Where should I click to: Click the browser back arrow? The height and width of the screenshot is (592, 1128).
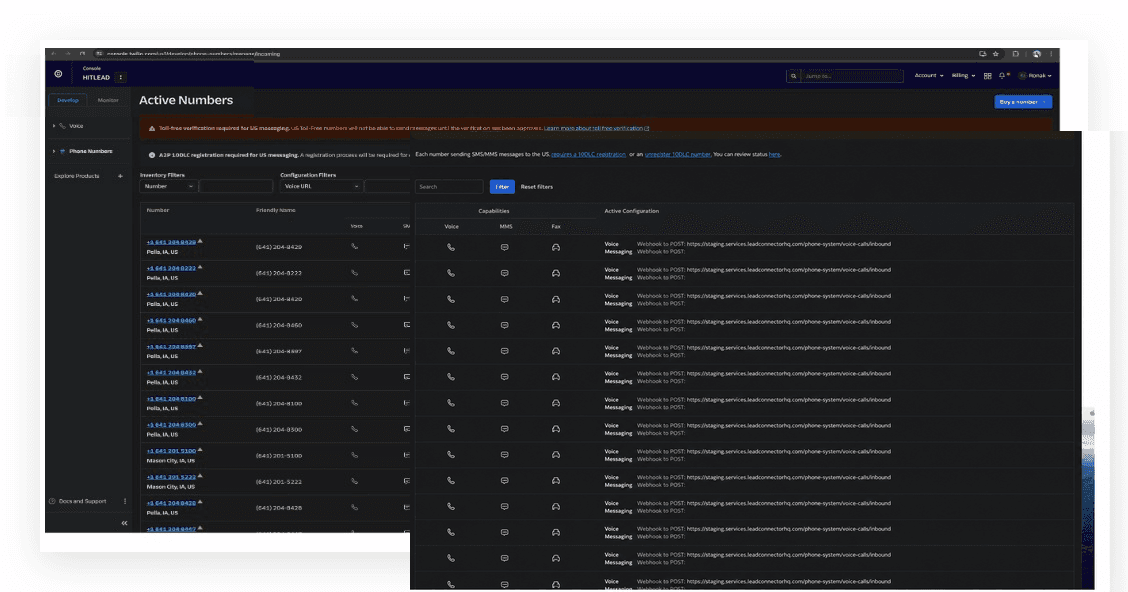click(x=53, y=54)
